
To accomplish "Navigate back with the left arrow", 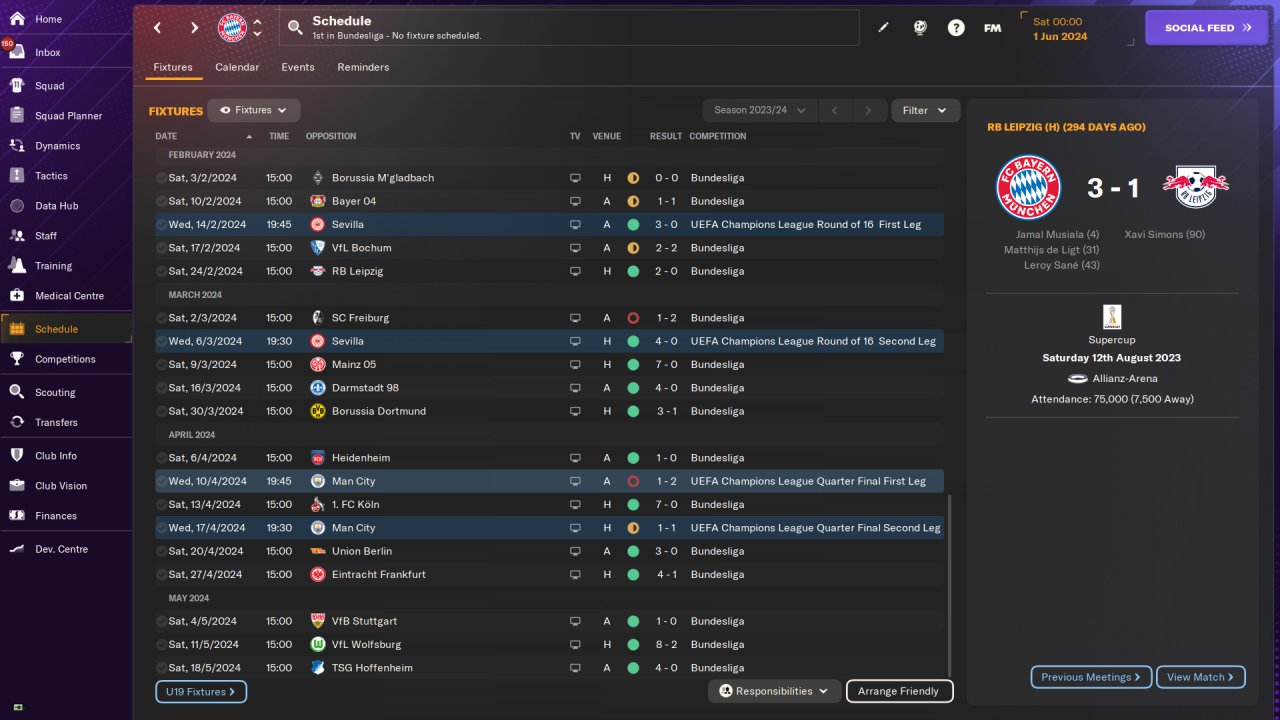I will 157,28.
